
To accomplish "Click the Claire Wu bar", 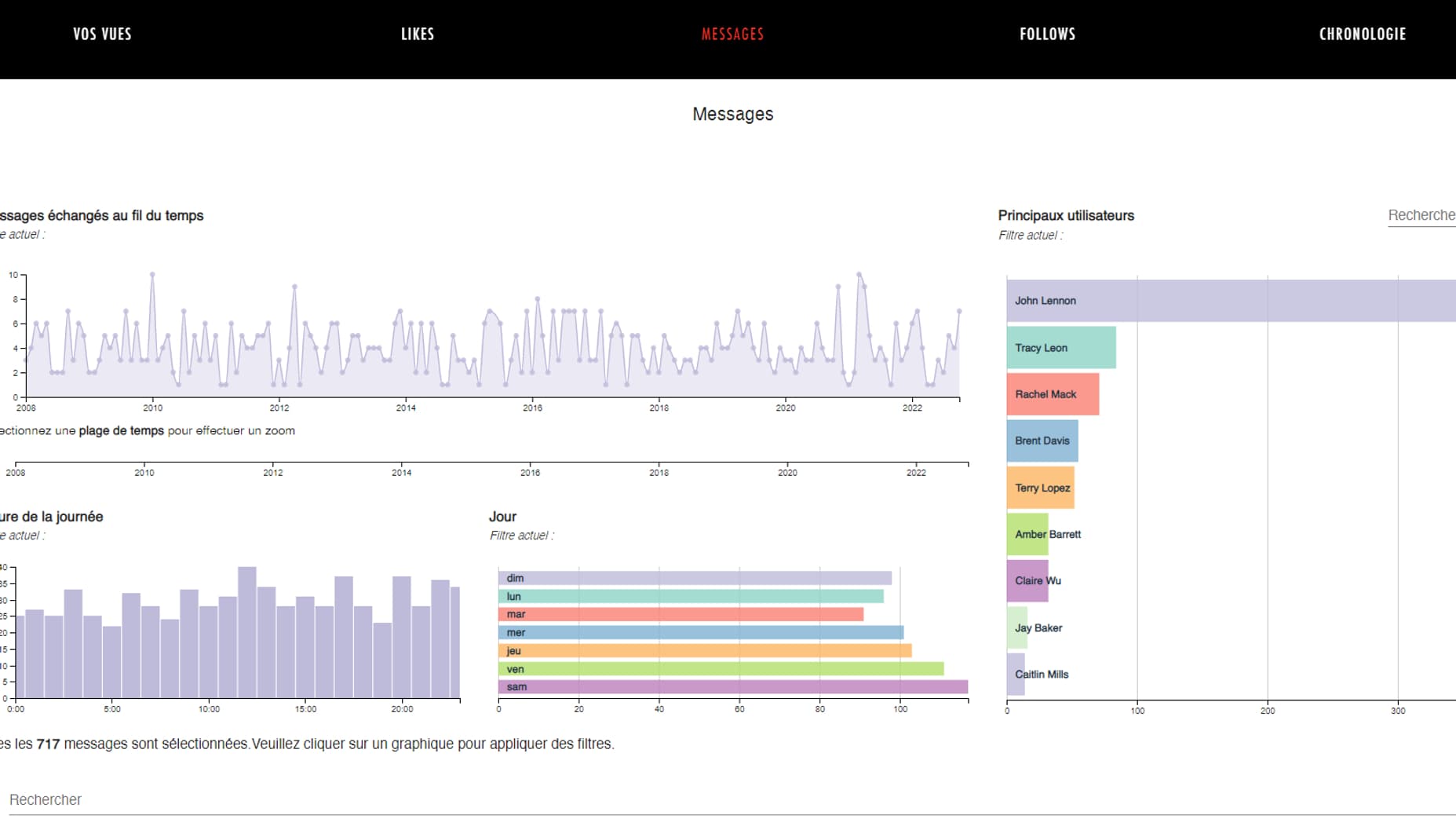I will (1027, 581).
